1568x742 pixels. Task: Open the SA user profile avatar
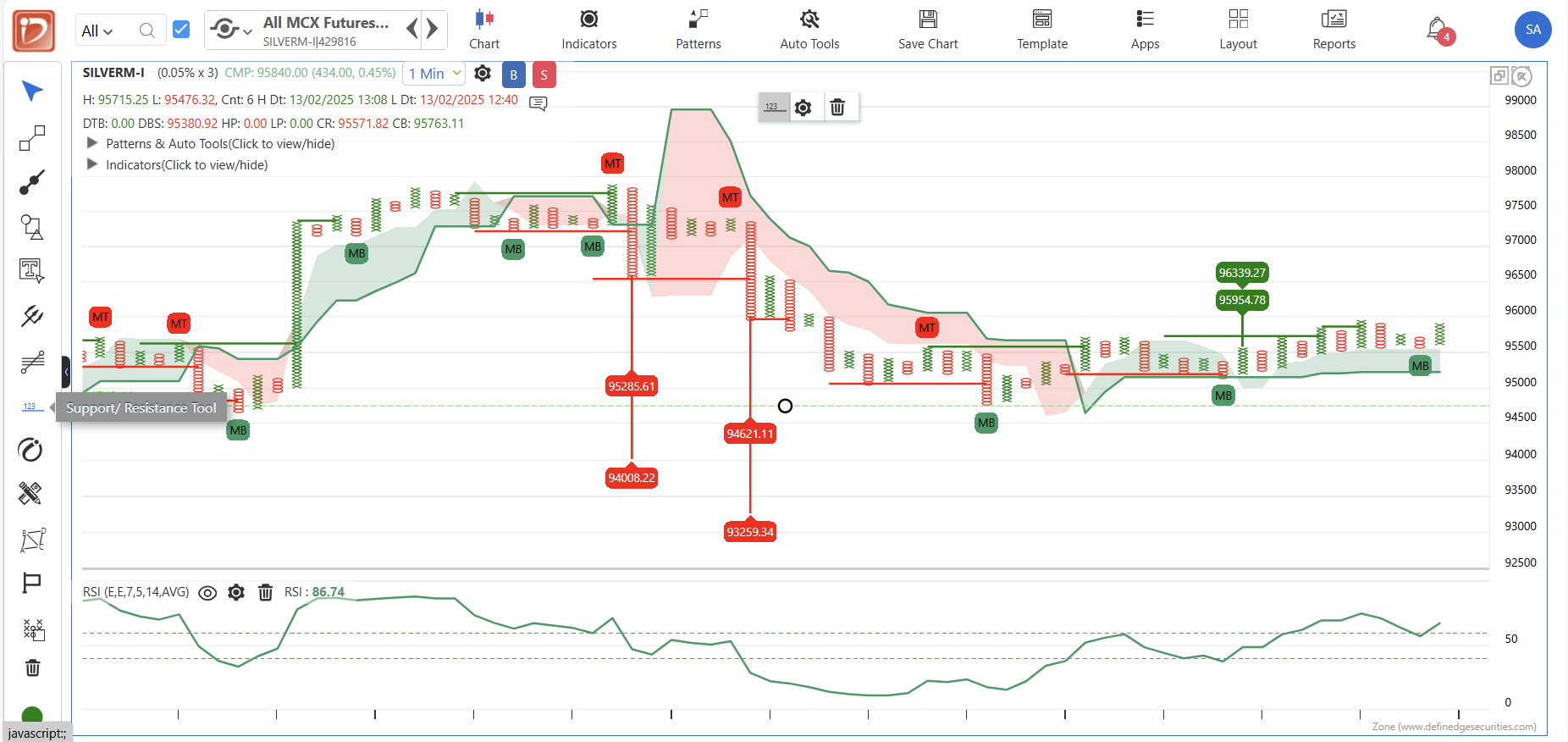1532,30
